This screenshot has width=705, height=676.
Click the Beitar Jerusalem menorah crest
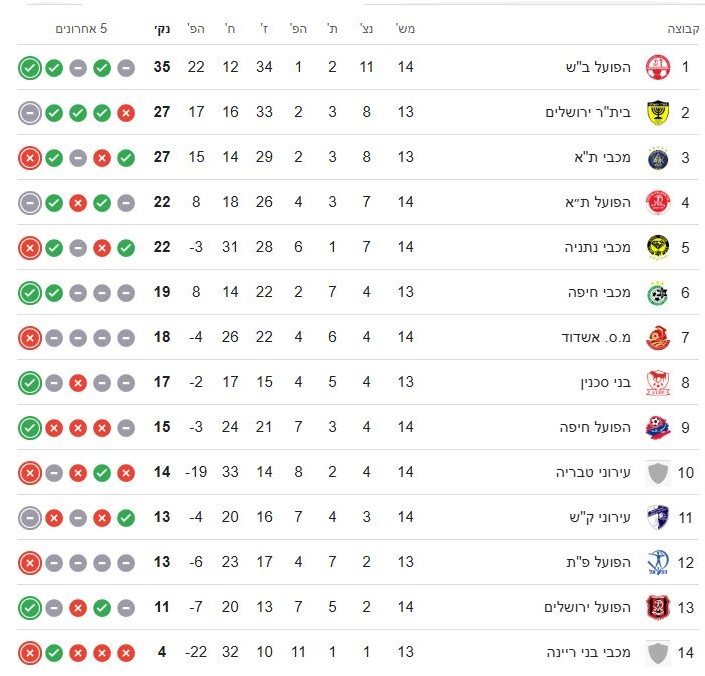point(657,113)
